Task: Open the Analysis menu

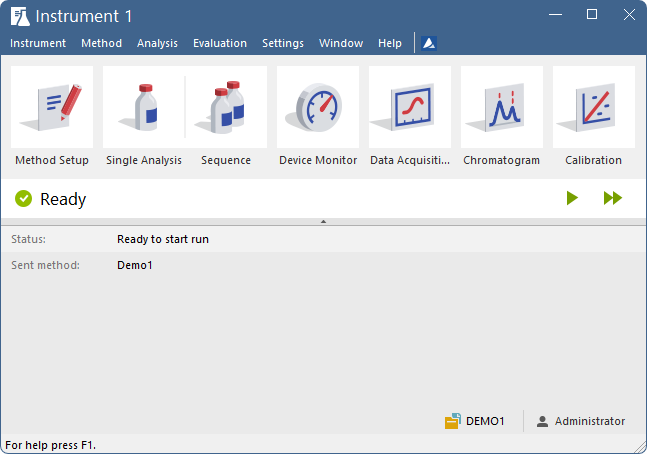Action: [157, 43]
